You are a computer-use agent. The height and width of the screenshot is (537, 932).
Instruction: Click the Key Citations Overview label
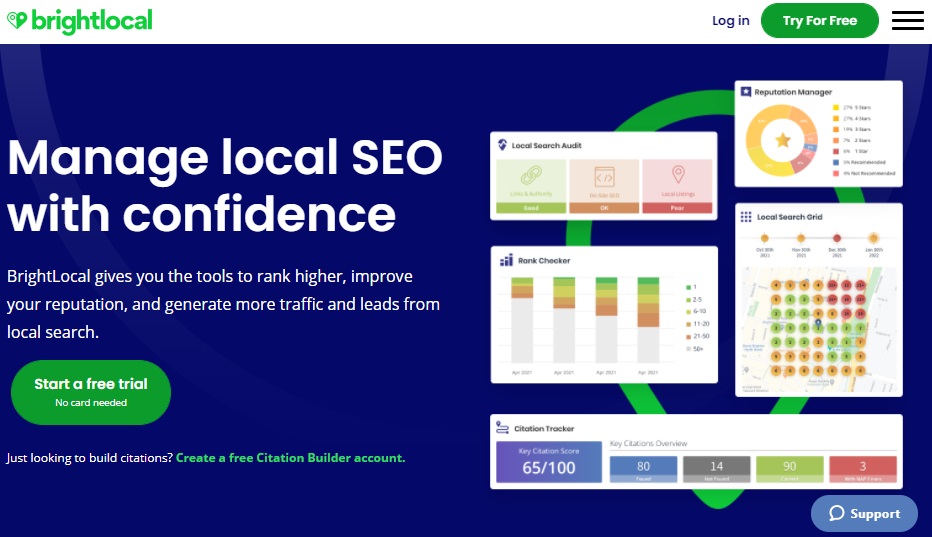[648, 443]
